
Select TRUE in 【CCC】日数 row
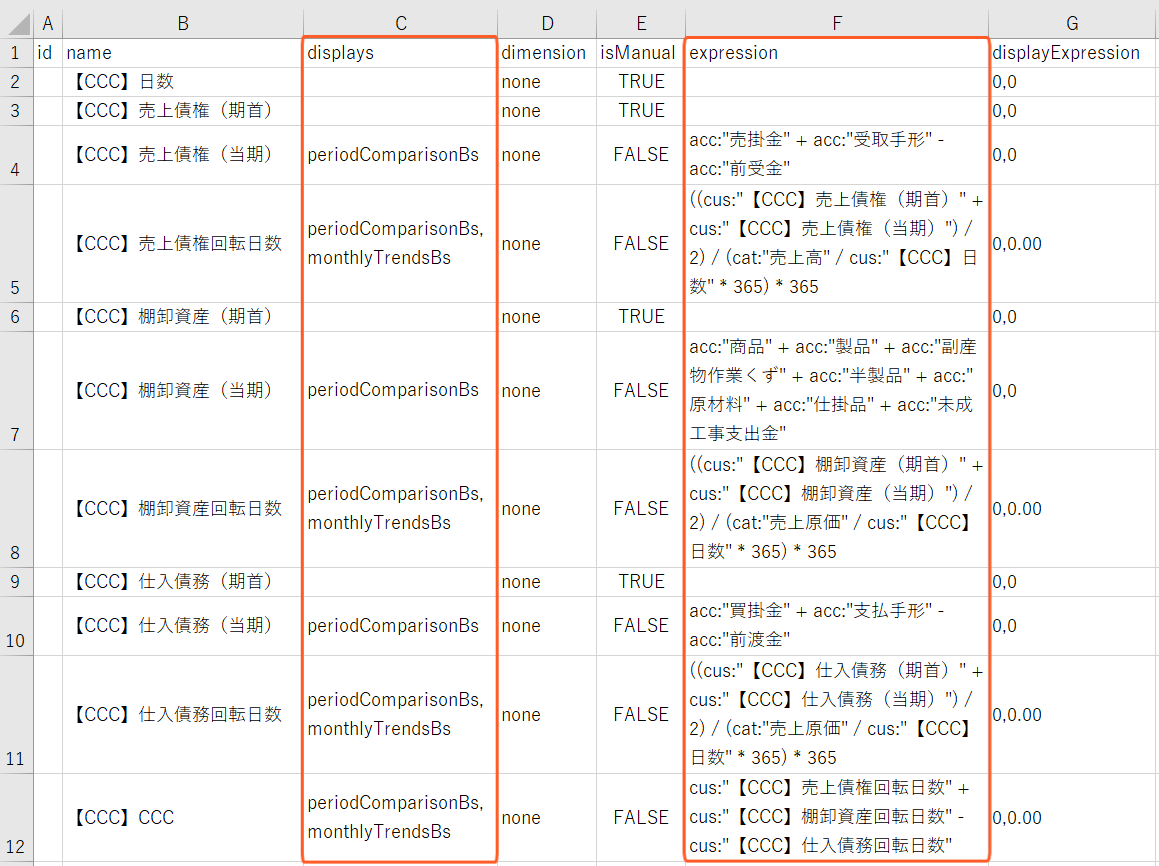coord(641,82)
